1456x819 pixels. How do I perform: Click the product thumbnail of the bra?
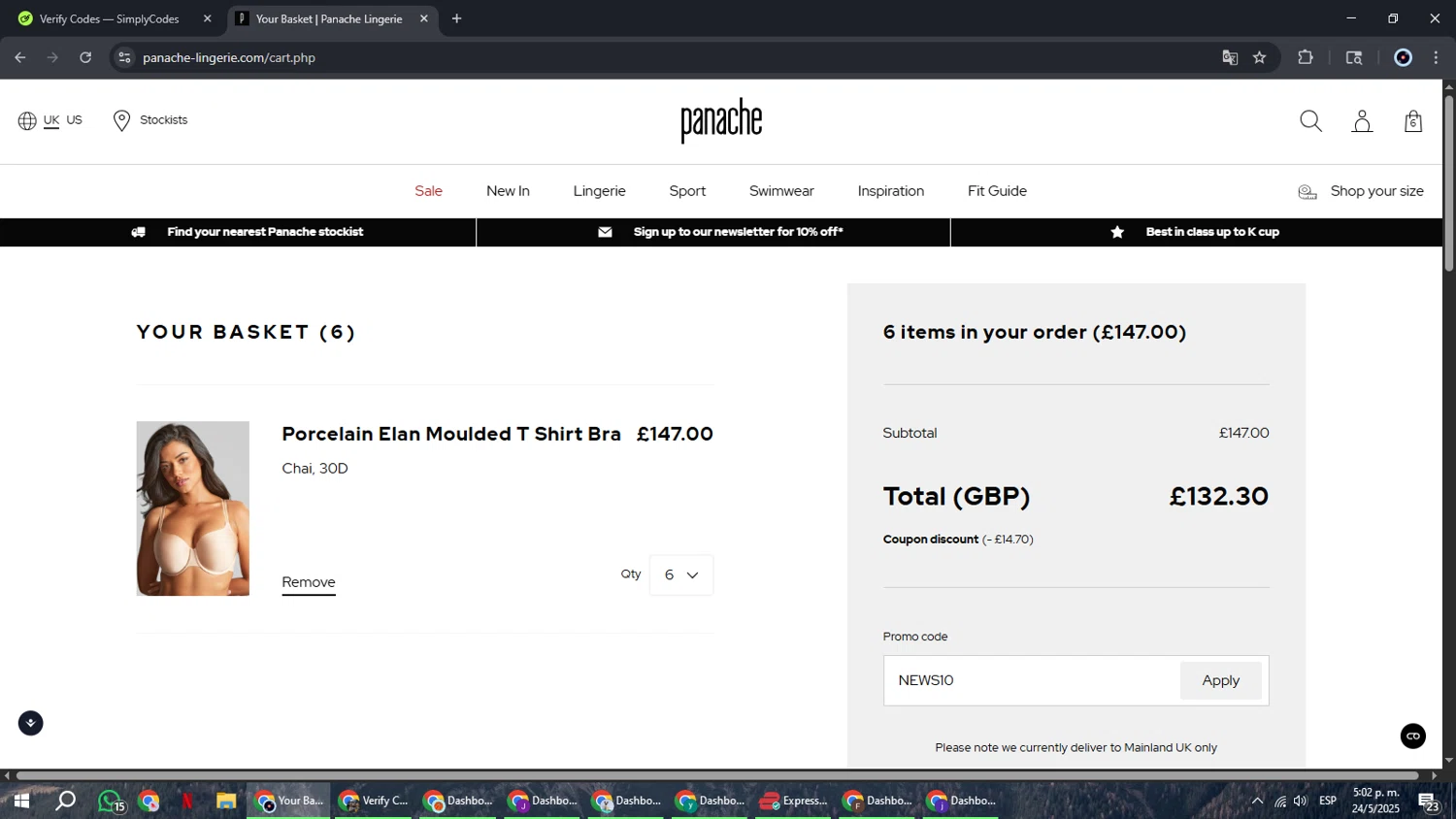click(x=193, y=508)
